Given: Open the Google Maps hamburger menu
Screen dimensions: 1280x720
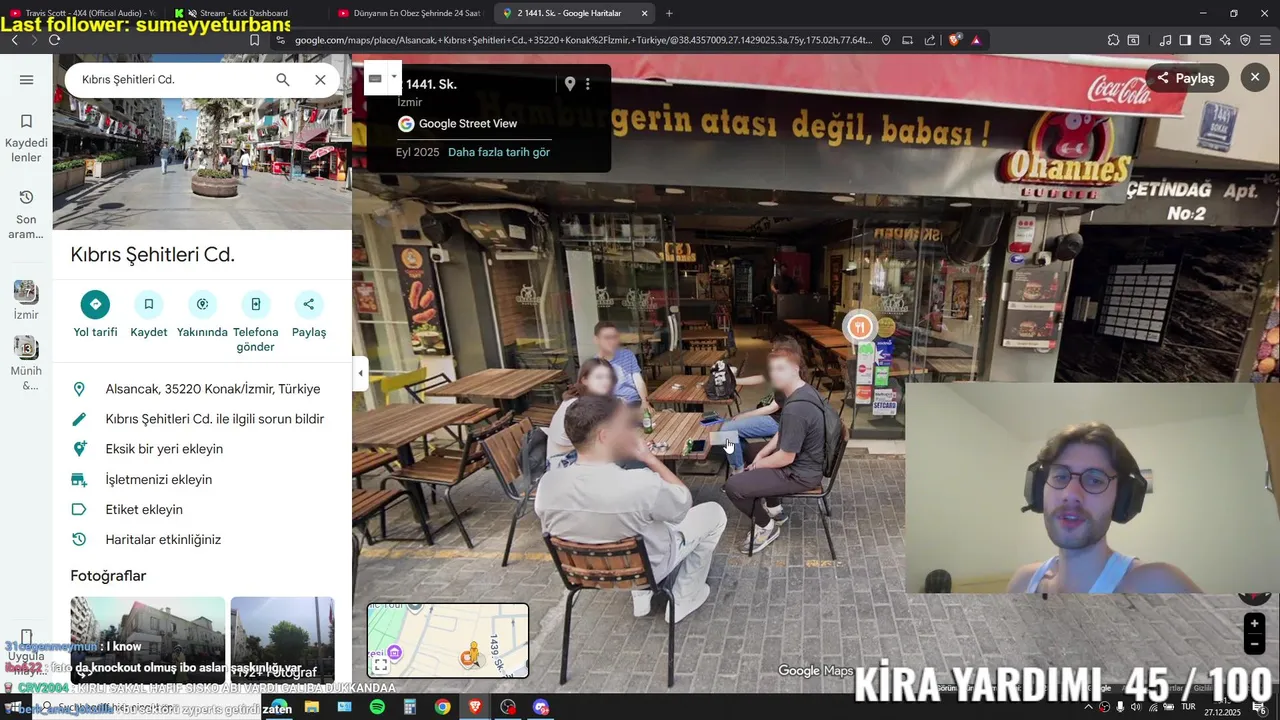Looking at the screenshot, I should tap(27, 80).
